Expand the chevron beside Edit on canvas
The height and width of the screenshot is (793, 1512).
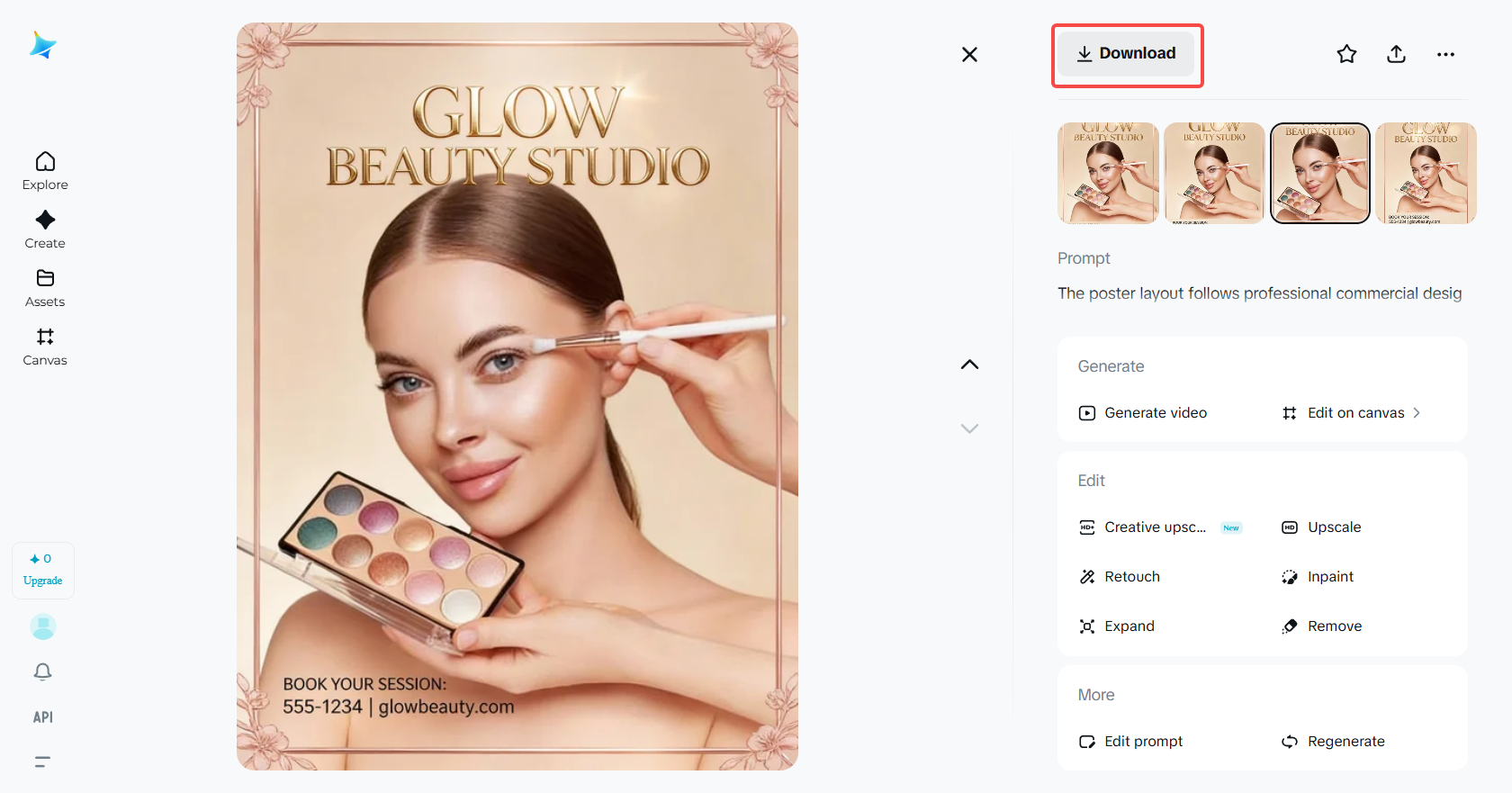(1417, 413)
